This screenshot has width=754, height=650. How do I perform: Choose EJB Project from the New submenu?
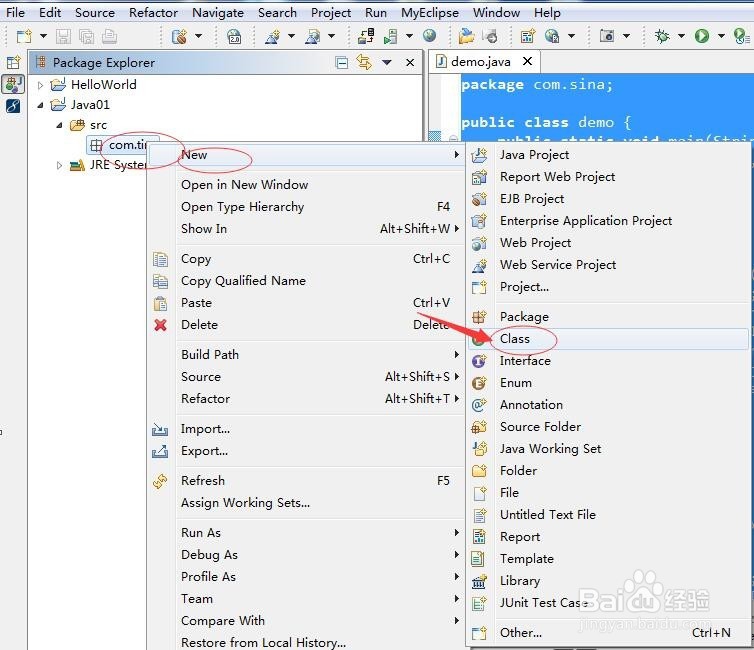[608, 199]
